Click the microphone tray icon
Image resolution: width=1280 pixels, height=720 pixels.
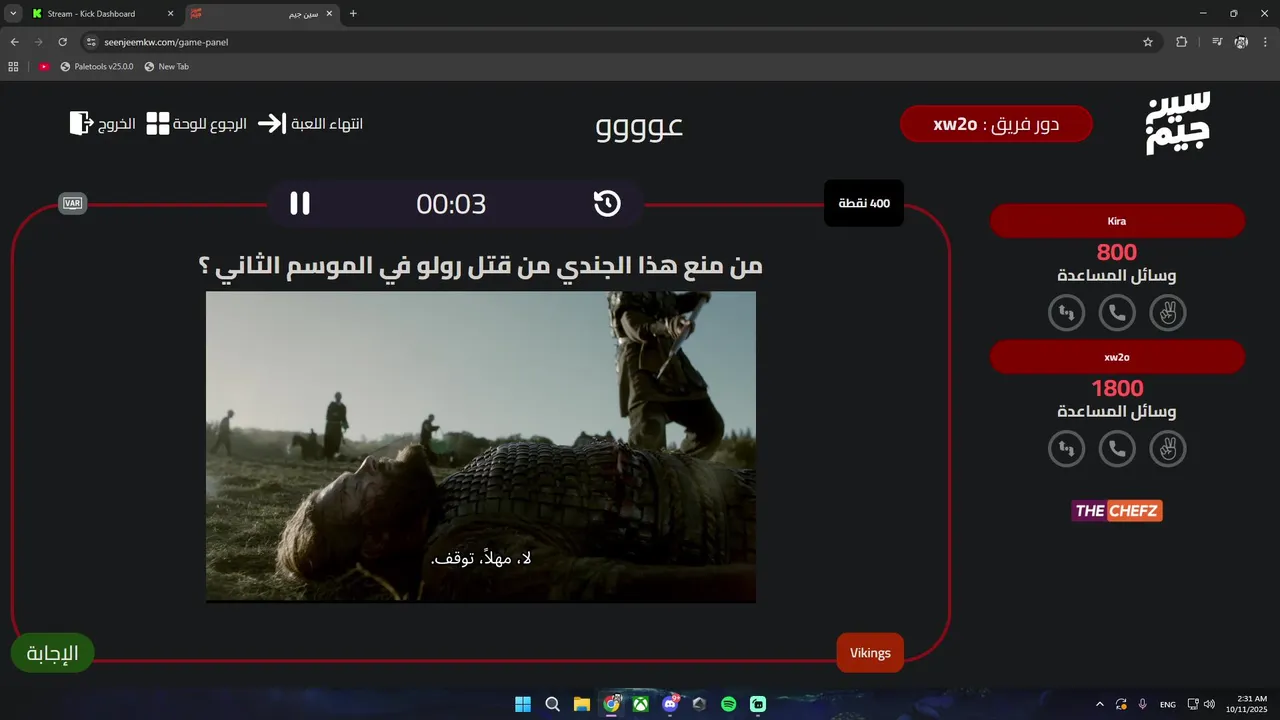1143,704
